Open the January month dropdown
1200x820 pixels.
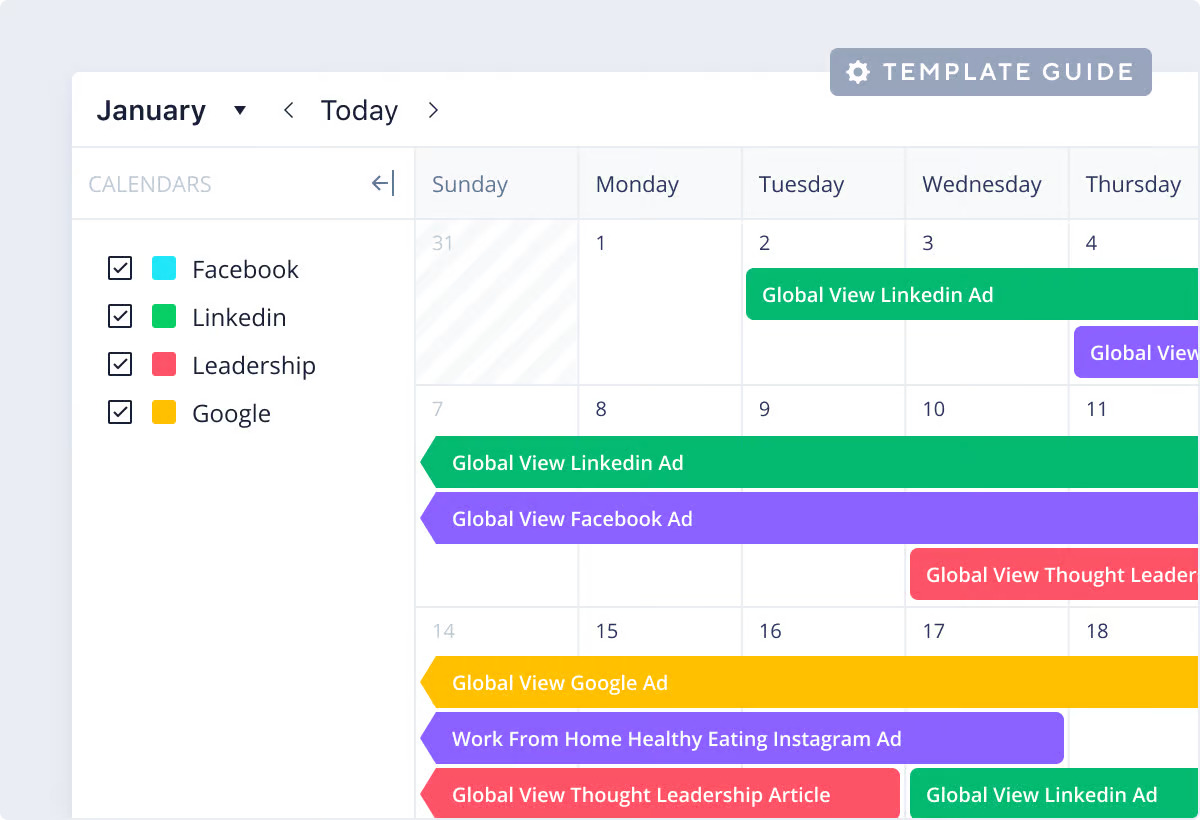(151, 110)
